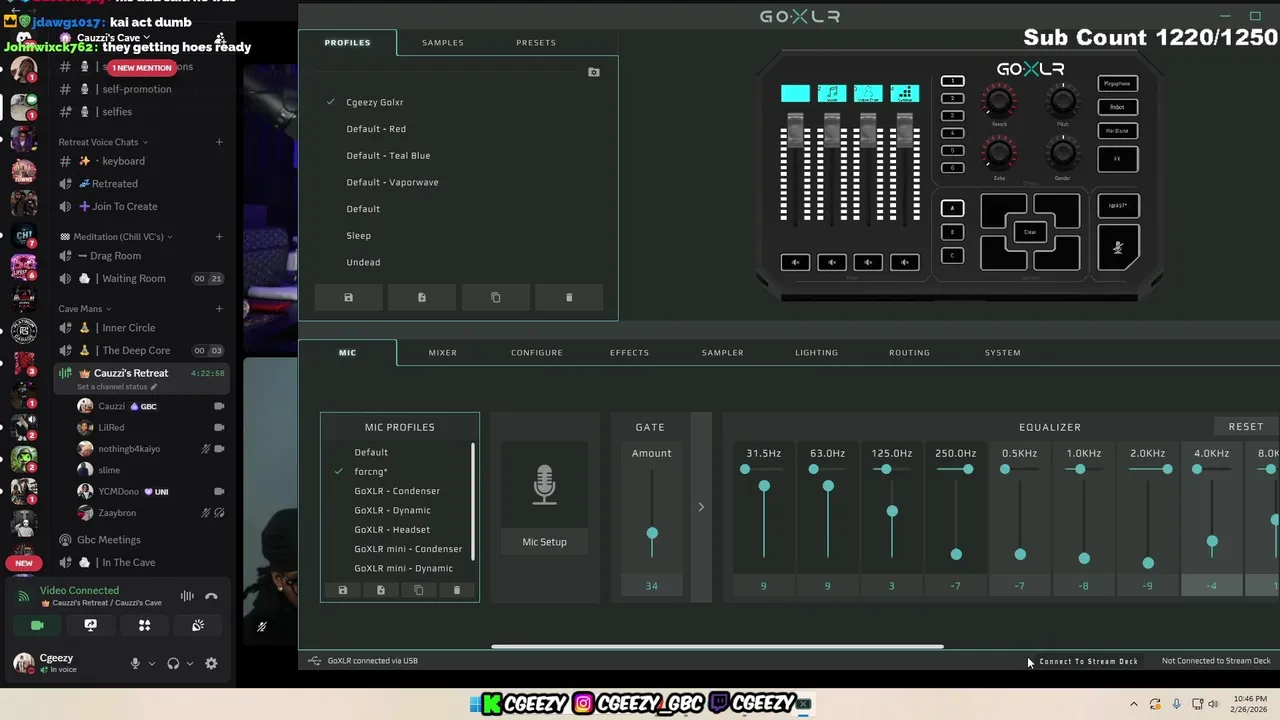Open the Discord microphone device dropdown arrow
This screenshot has width=1280, height=720.
point(152,663)
